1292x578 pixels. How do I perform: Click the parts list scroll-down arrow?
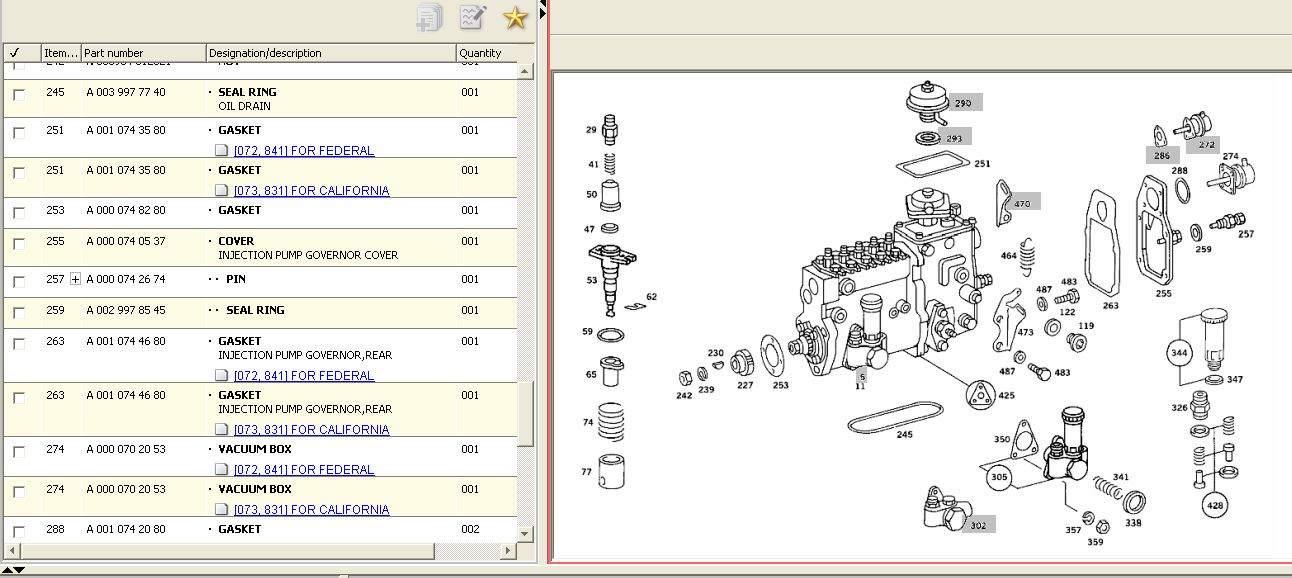pyautogui.click(x=526, y=535)
